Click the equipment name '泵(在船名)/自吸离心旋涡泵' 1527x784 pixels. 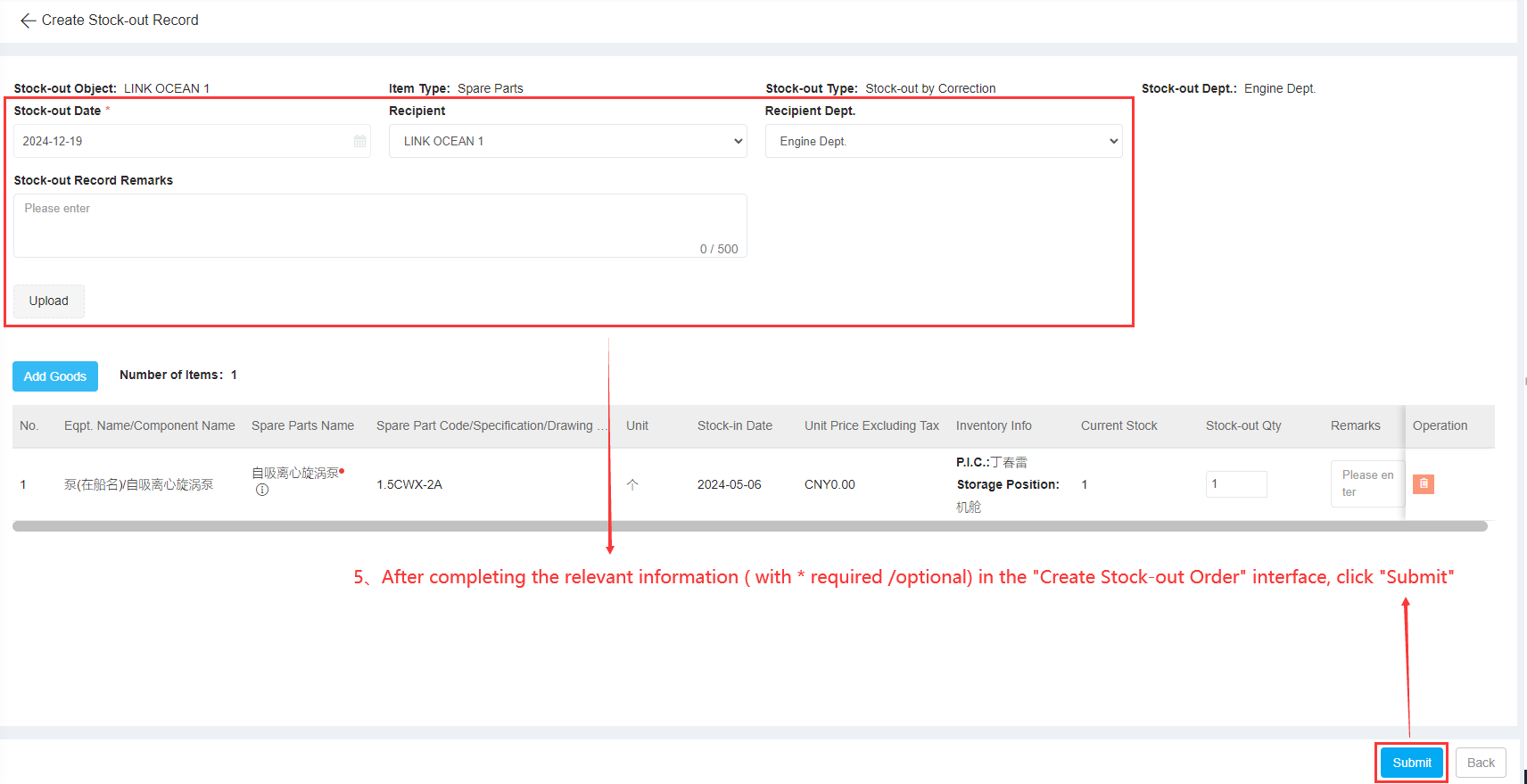[139, 484]
